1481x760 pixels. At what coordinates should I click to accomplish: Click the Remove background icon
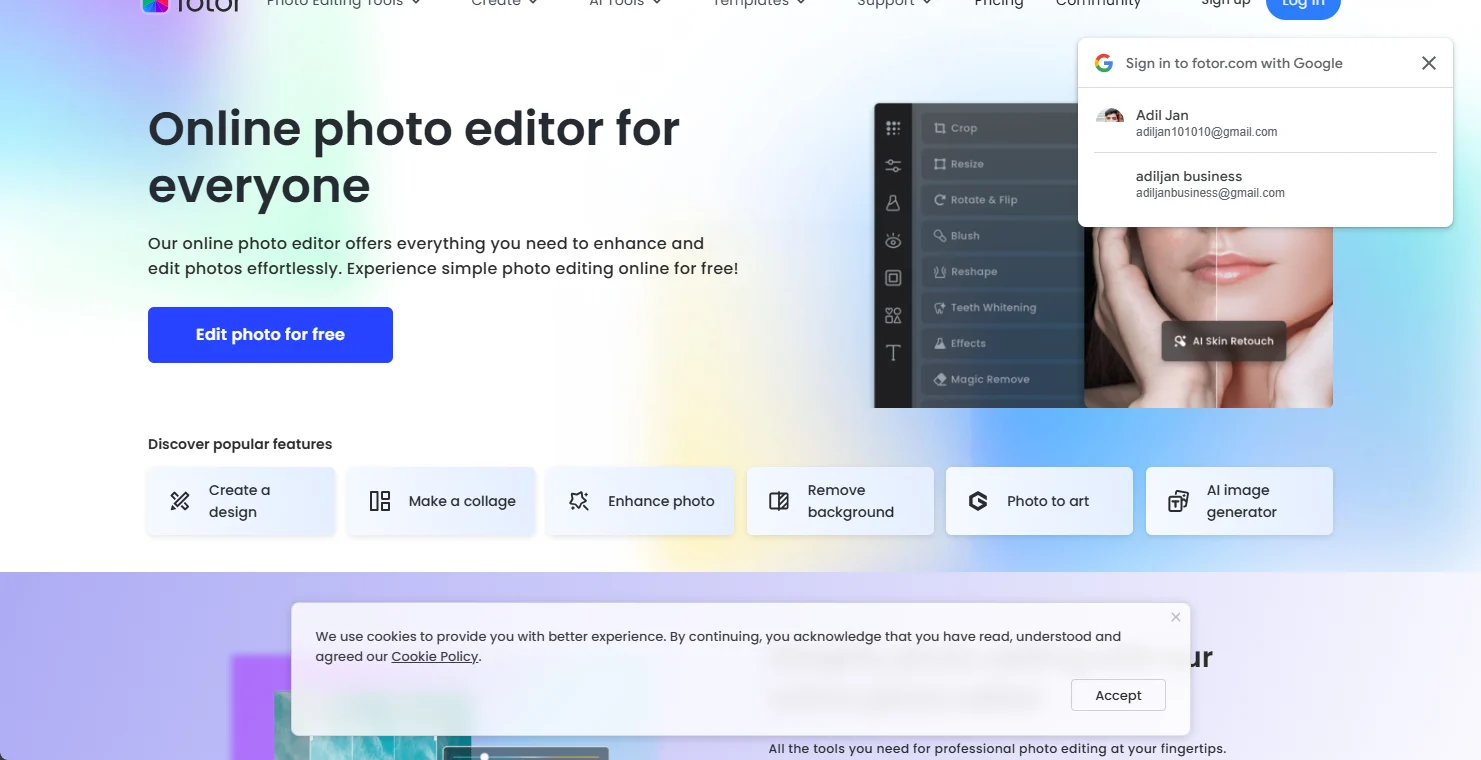[x=779, y=501]
